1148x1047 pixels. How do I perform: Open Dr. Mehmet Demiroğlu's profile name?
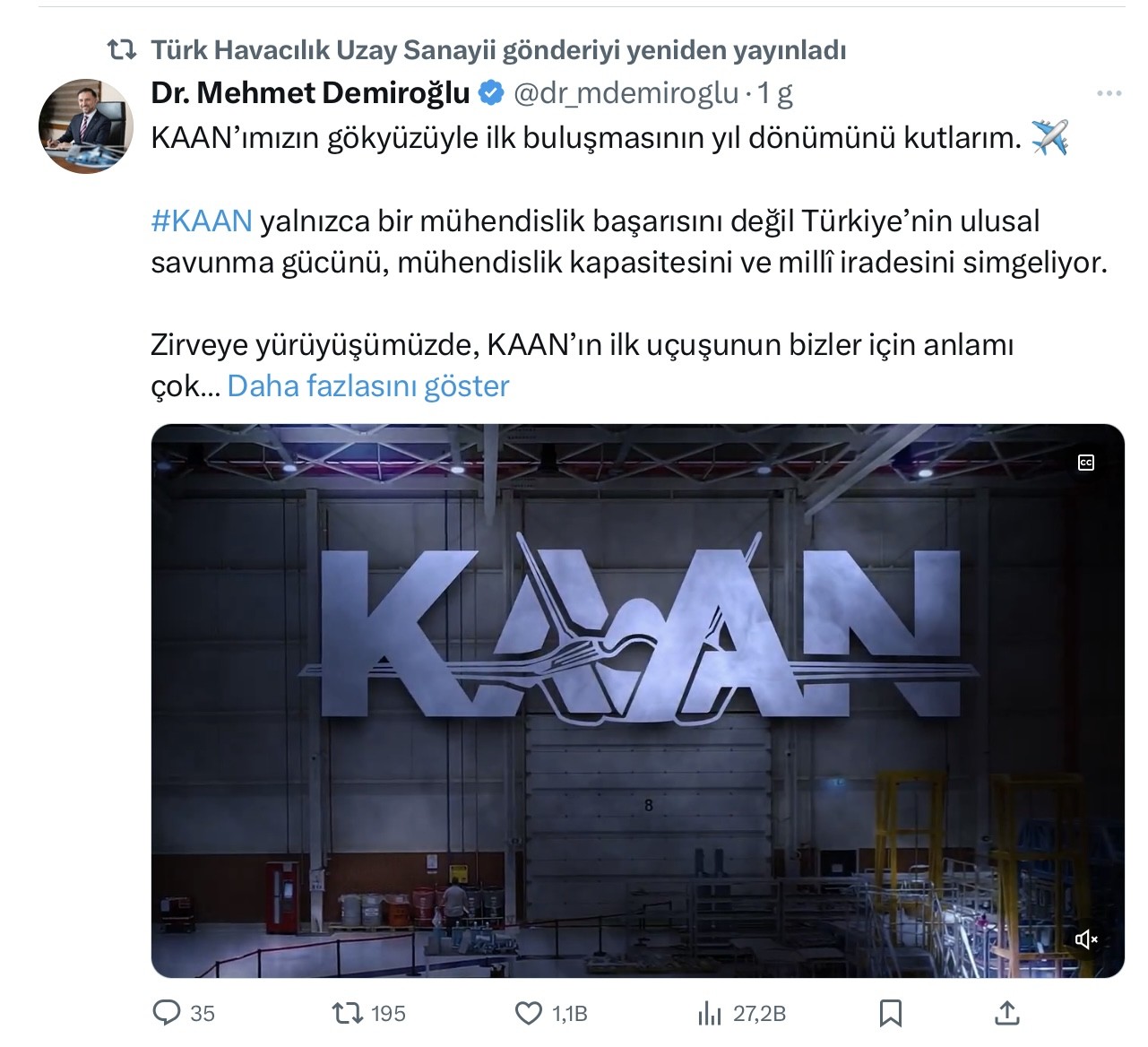pyautogui.click(x=310, y=92)
